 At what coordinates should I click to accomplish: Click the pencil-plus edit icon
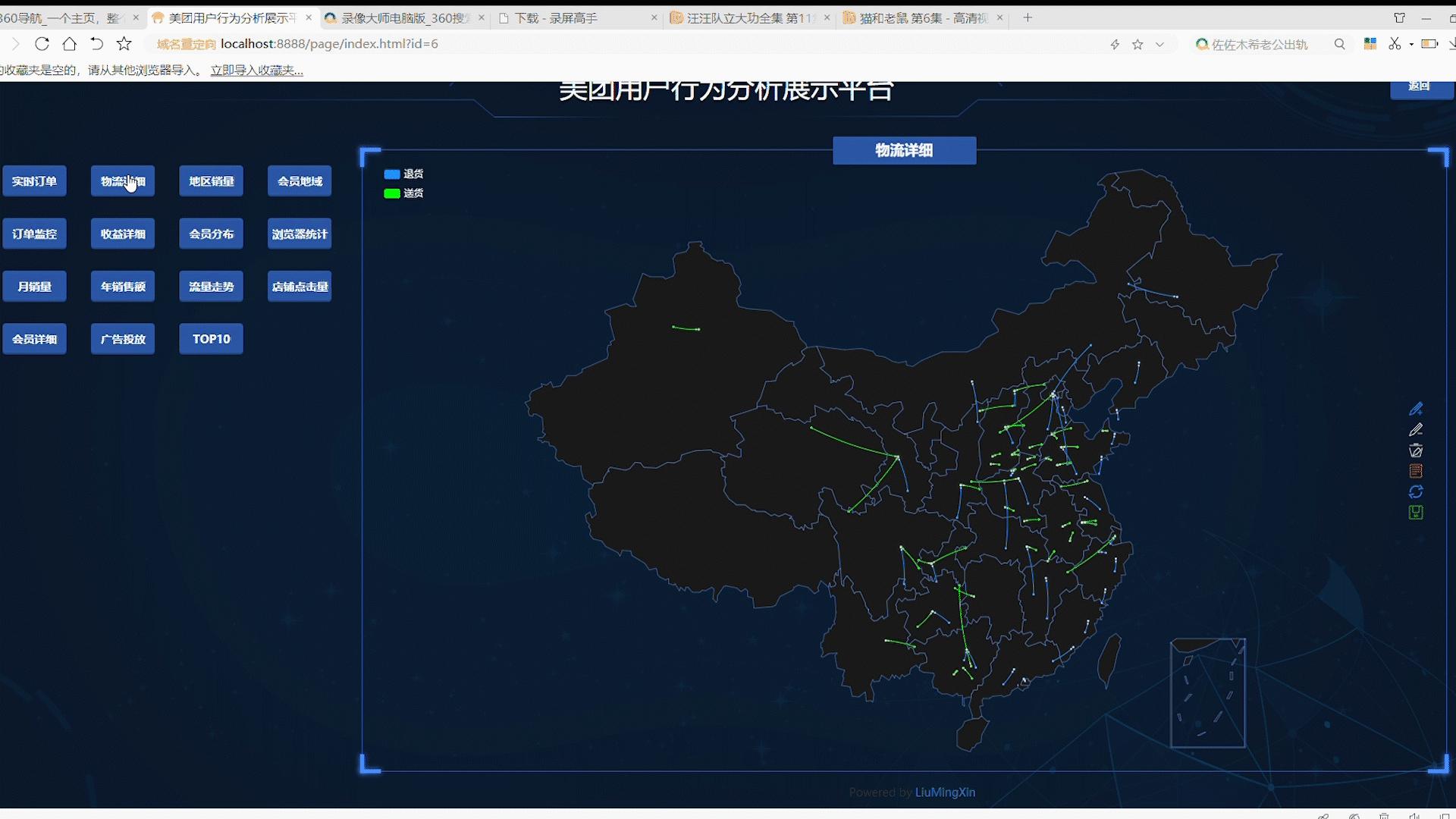pos(1416,409)
